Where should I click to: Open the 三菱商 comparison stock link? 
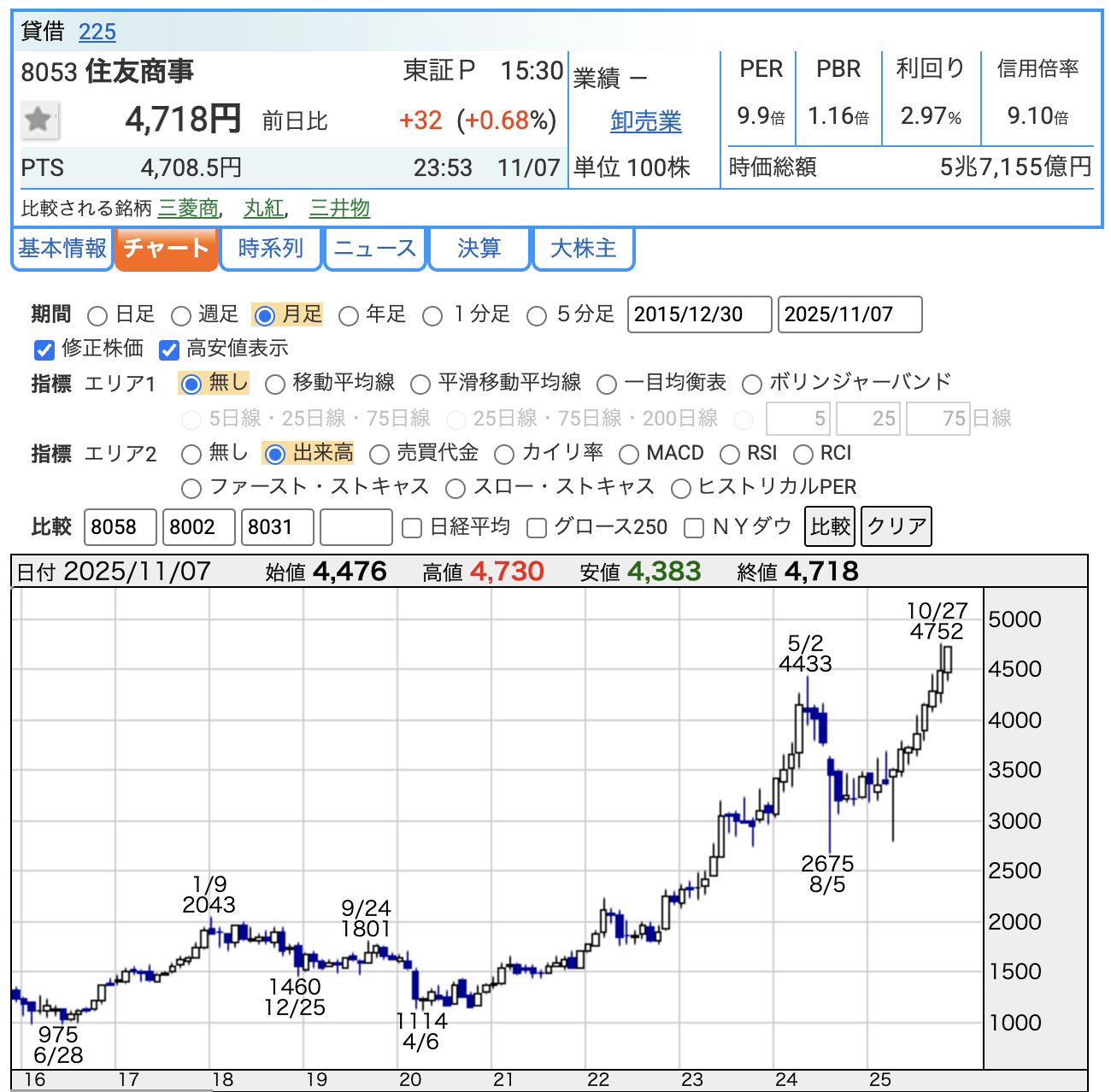188,208
